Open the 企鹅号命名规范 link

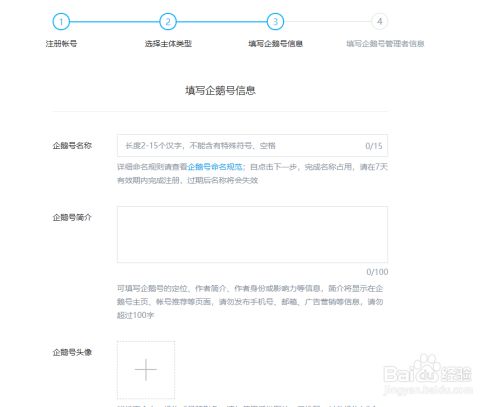pyautogui.click(x=215, y=167)
